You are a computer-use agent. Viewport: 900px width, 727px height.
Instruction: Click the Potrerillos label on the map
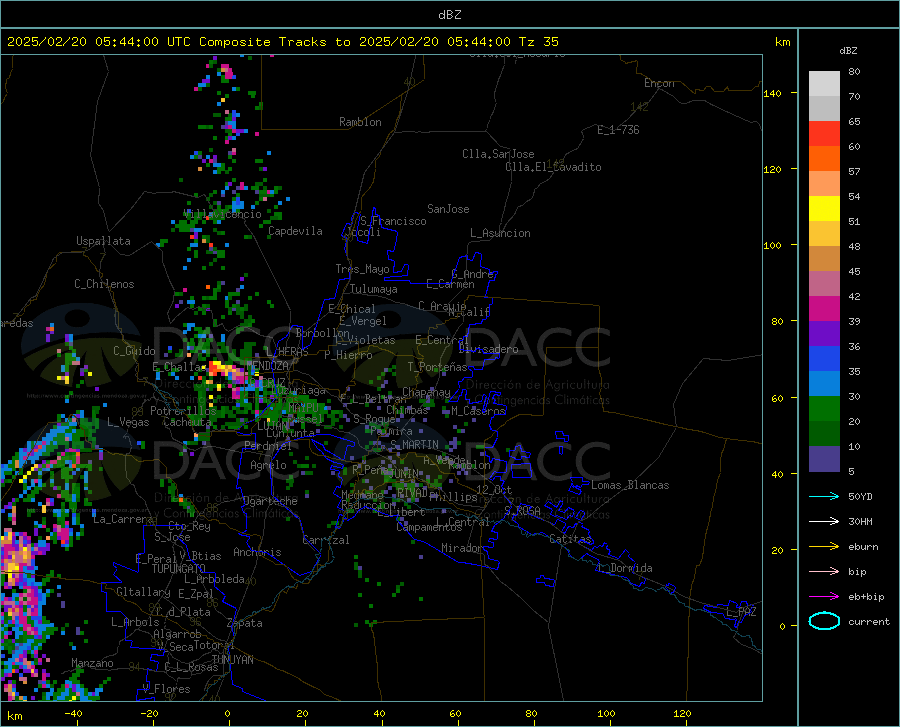183,411
